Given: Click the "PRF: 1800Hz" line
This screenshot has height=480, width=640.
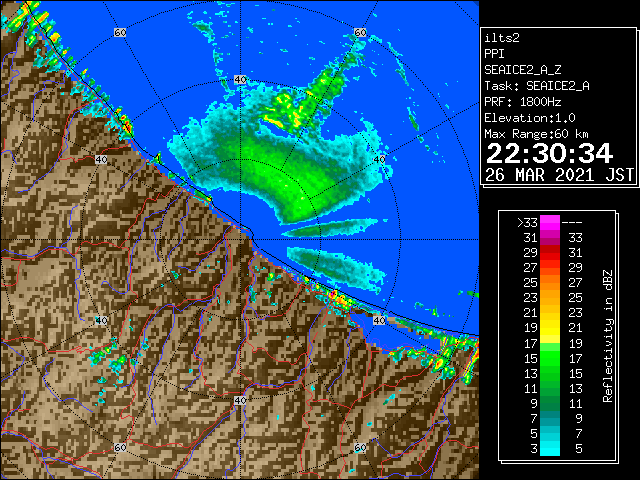Looking at the screenshot, I should 522,102.
